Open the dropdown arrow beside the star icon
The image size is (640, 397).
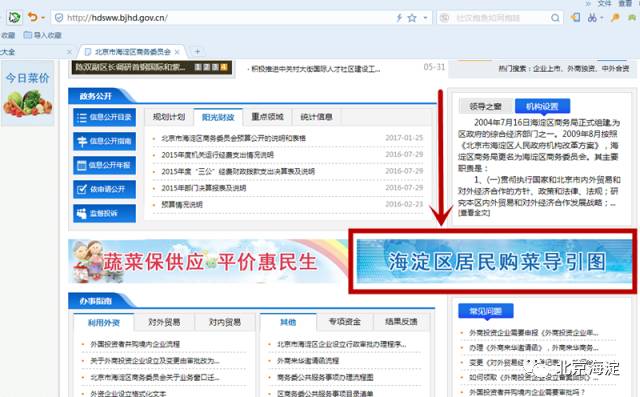[425, 18]
